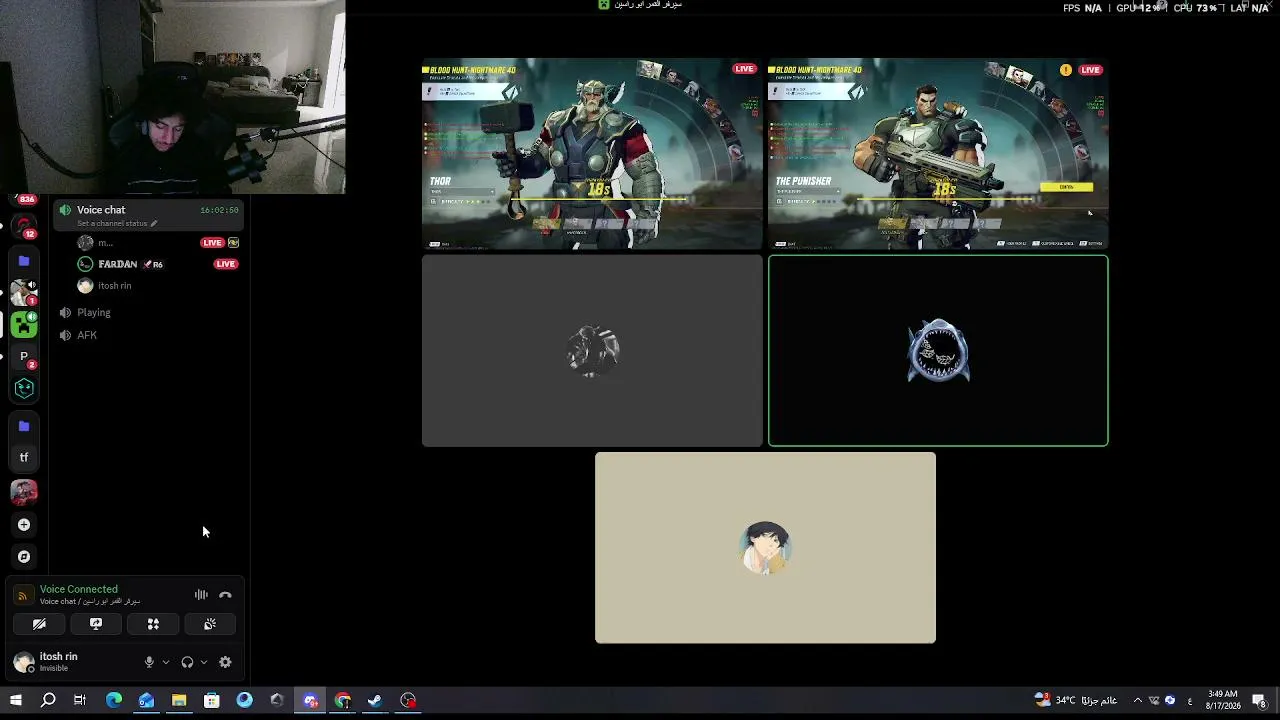Switch the Arabic input language indicator
This screenshot has width=1280, height=720.
pyautogui.click(x=1189, y=701)
